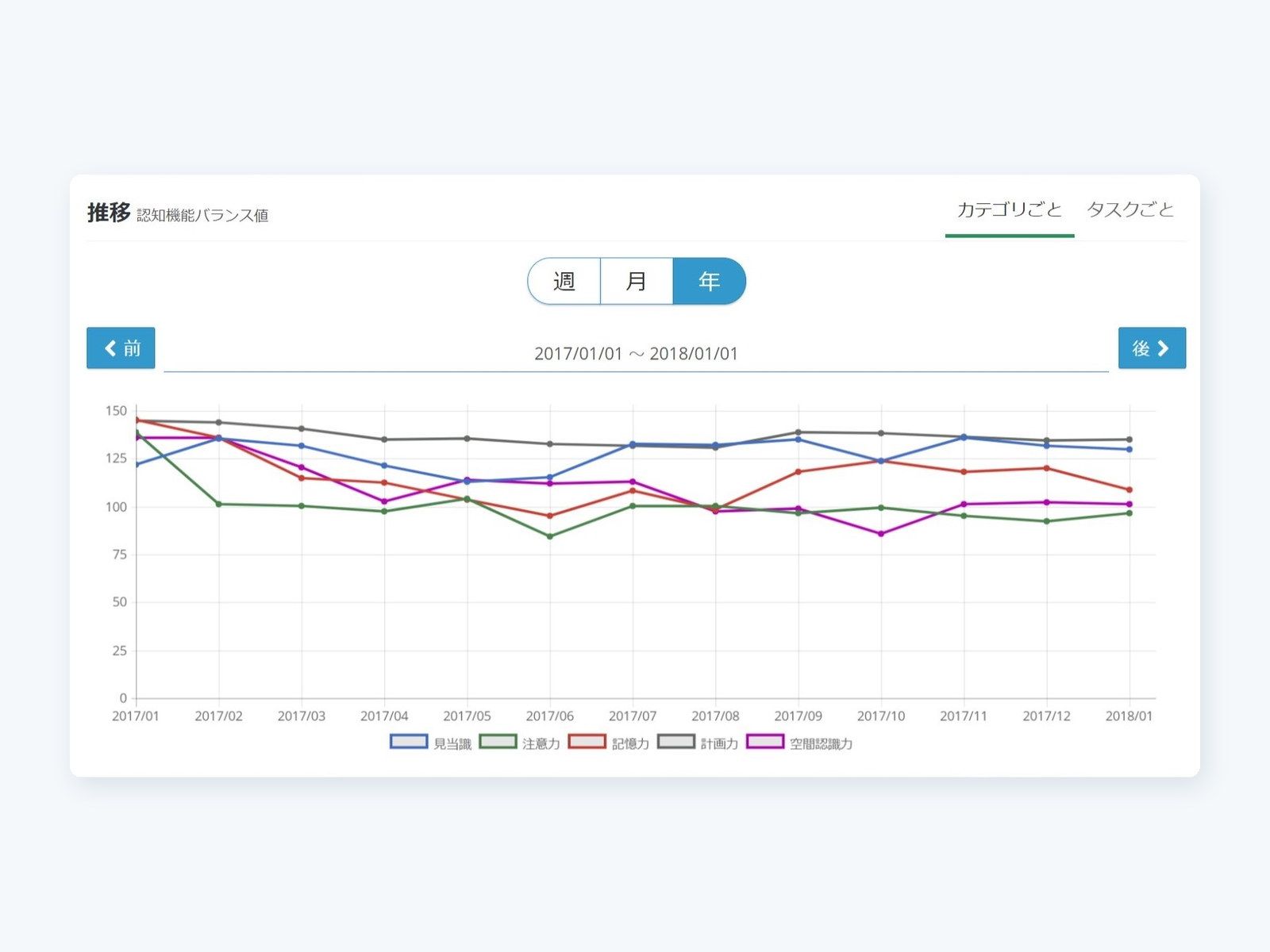Toggle the 注意力 legend swatch
The width and height of the screenshot is (1270, 952).
click(x=498, y=743)
